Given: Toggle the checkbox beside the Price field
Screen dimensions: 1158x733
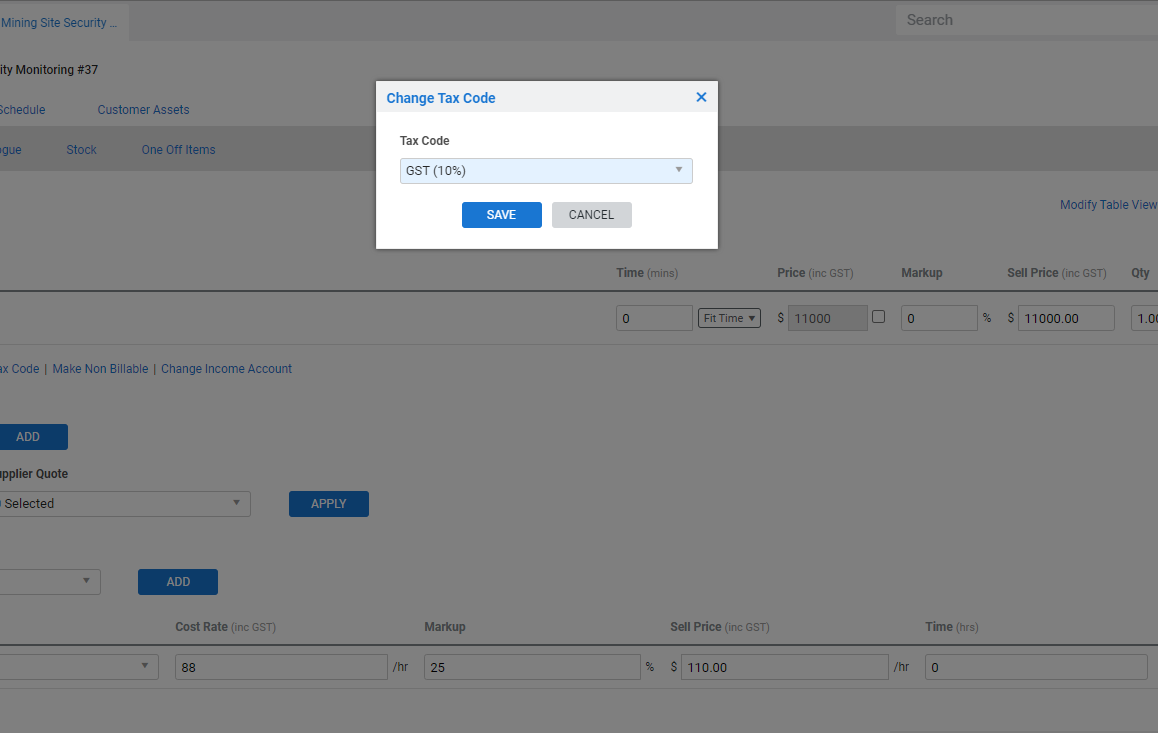Looking at the screenshot, I should click(878, 317).
